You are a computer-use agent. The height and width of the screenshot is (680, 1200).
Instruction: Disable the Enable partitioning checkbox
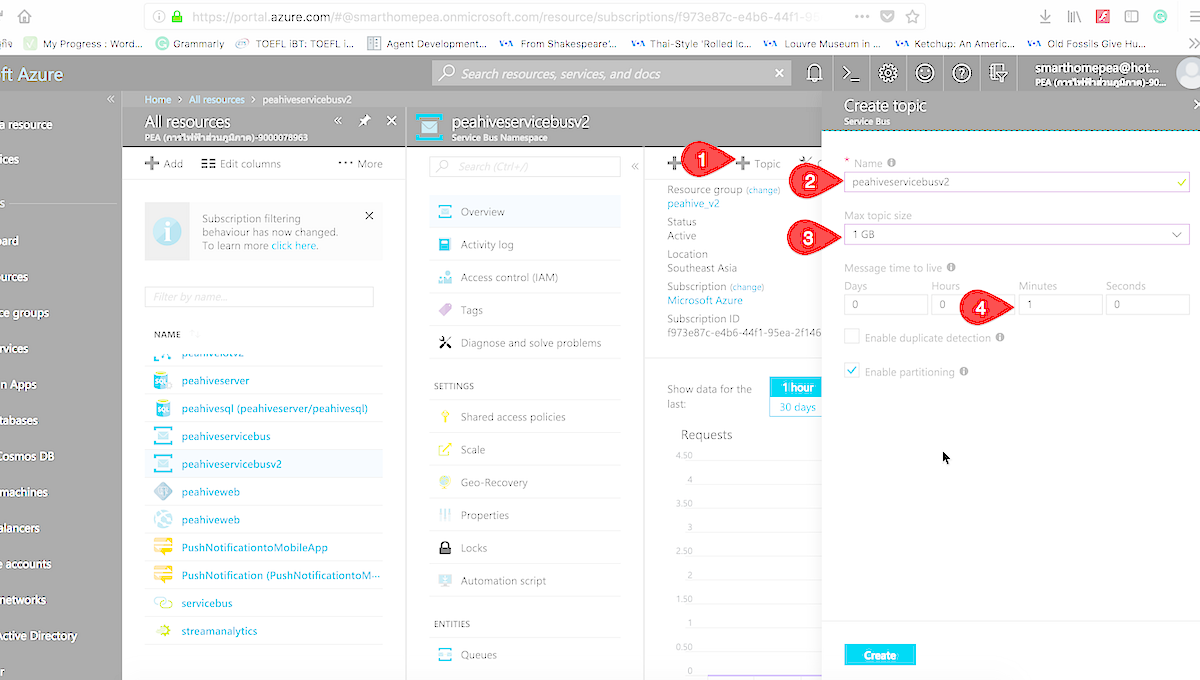pyautogui.click(x=851, y=370)
